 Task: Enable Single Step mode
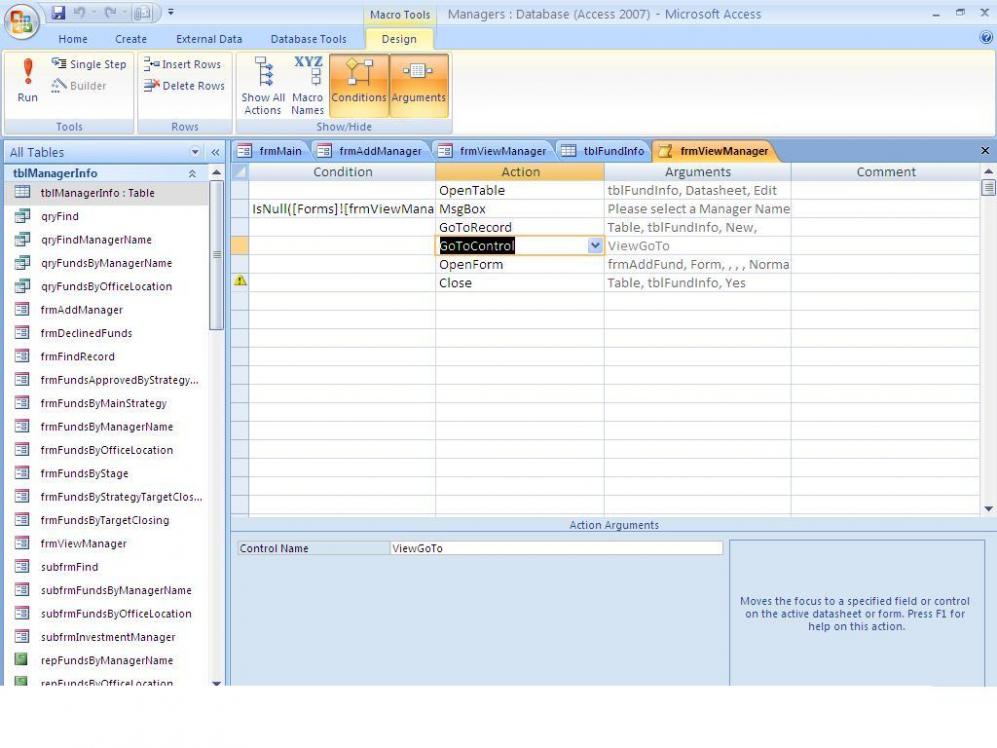pyautogui.click(x=88, y=64)
